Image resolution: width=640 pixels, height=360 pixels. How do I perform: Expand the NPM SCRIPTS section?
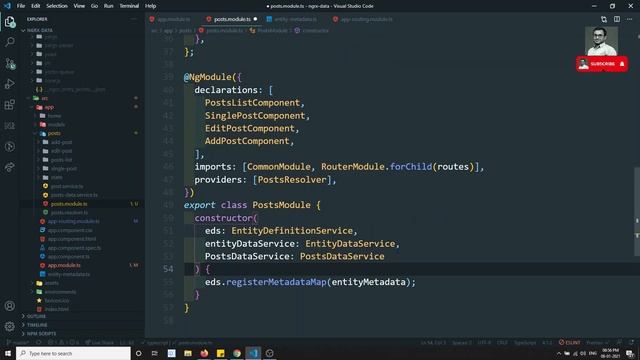(41, 333)
